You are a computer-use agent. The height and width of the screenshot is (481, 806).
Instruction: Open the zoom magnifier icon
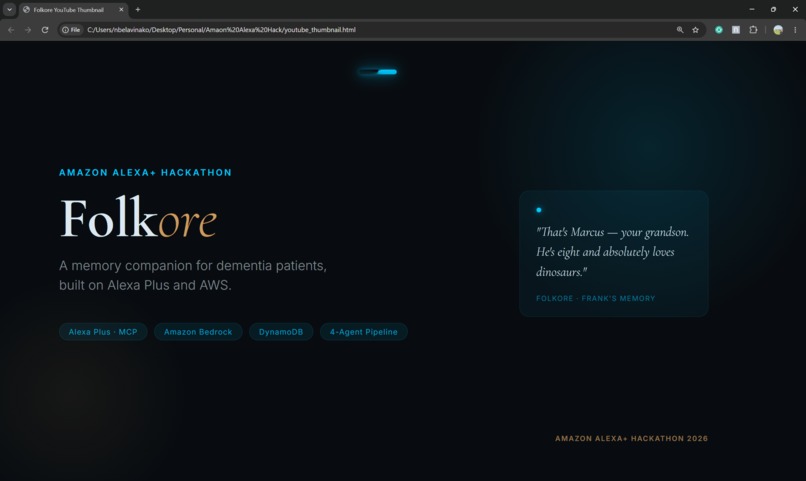(x=680, y=30)
